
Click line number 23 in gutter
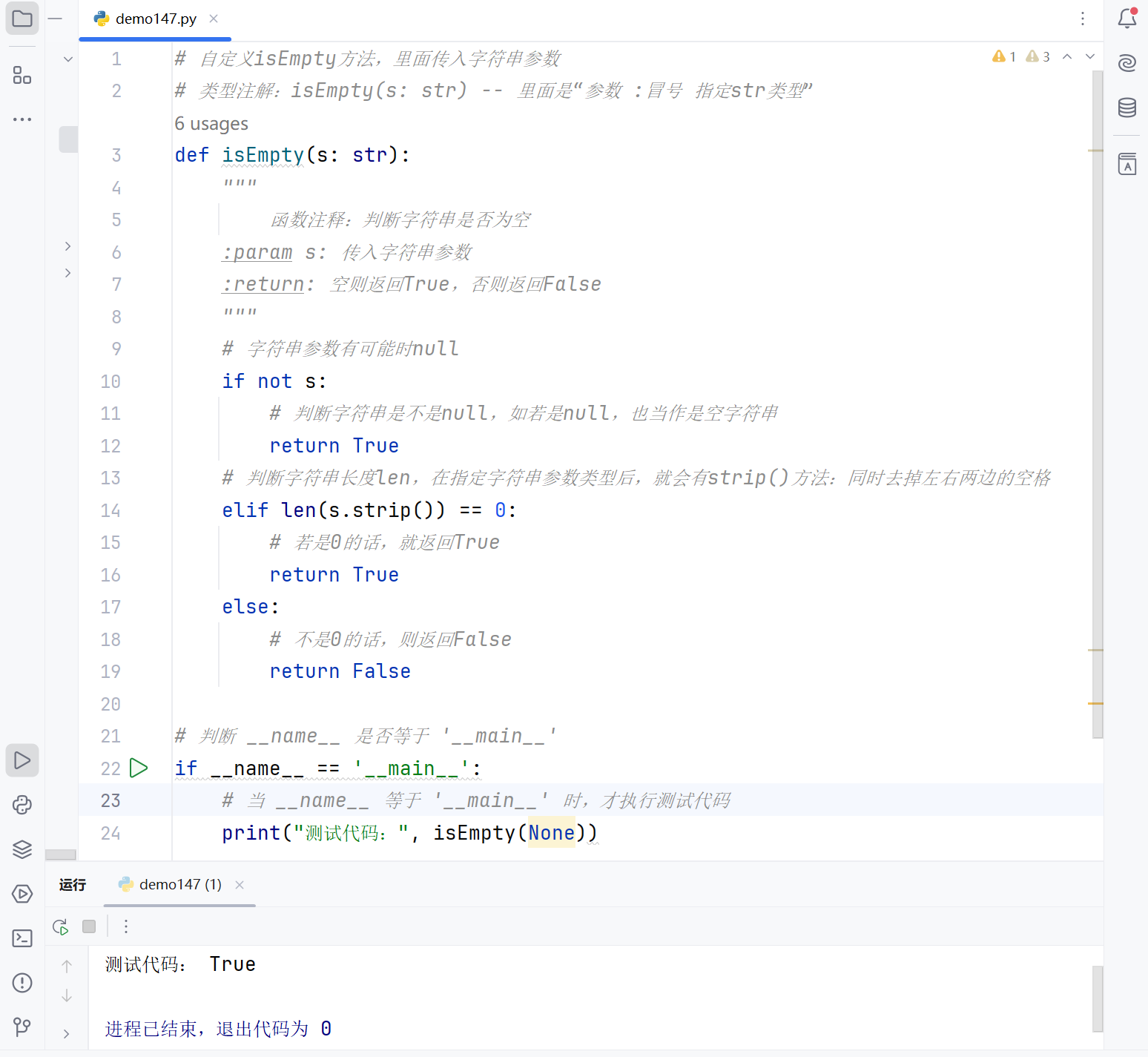[110, 800]
